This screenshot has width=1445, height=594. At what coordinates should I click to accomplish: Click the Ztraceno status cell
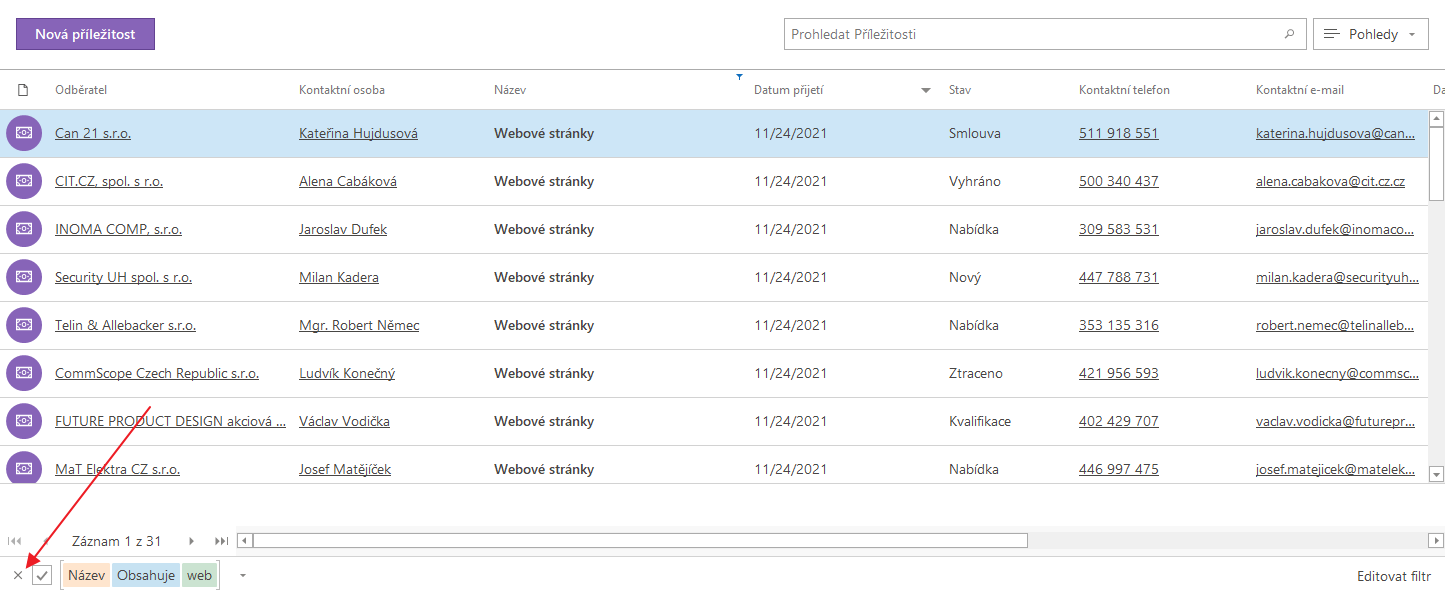coord(976,374)
